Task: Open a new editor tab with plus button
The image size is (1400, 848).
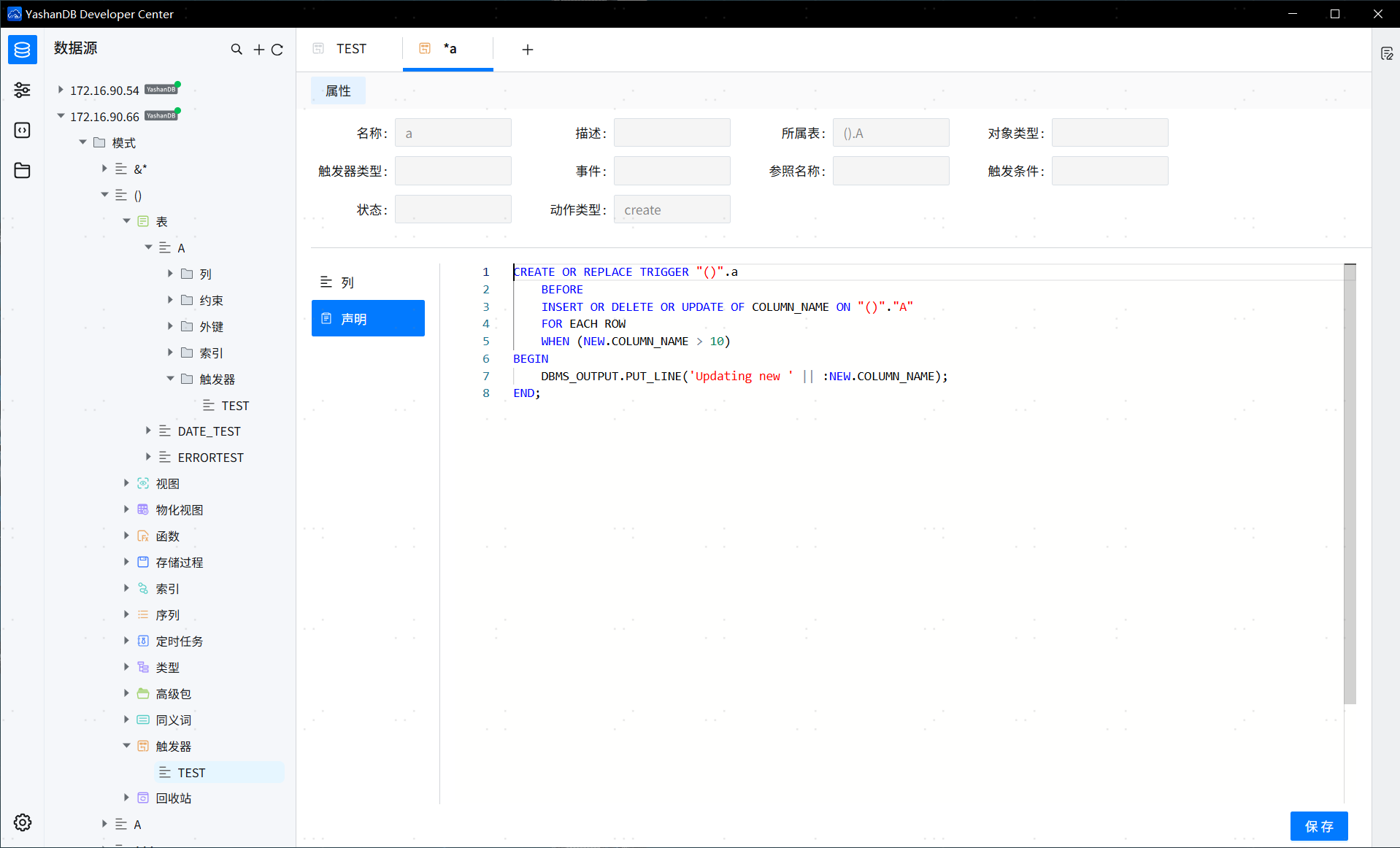Action: tap(528, 49)
